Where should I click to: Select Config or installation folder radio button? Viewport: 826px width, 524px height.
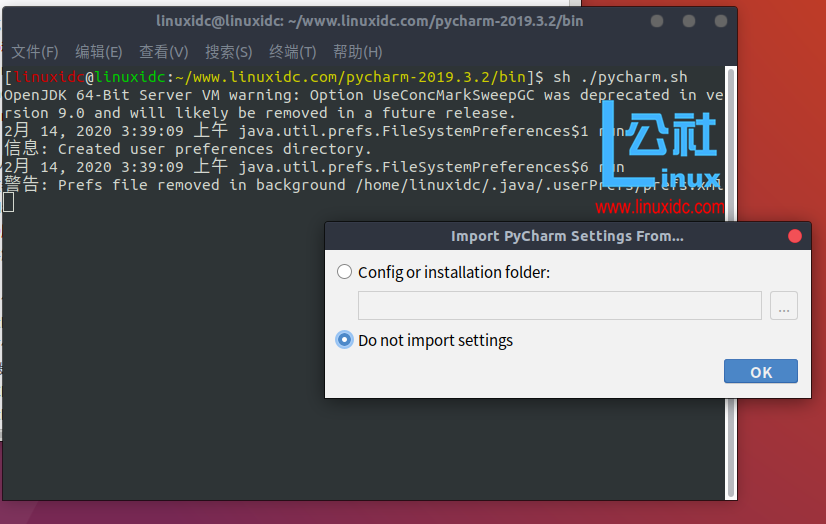[345, 272]
